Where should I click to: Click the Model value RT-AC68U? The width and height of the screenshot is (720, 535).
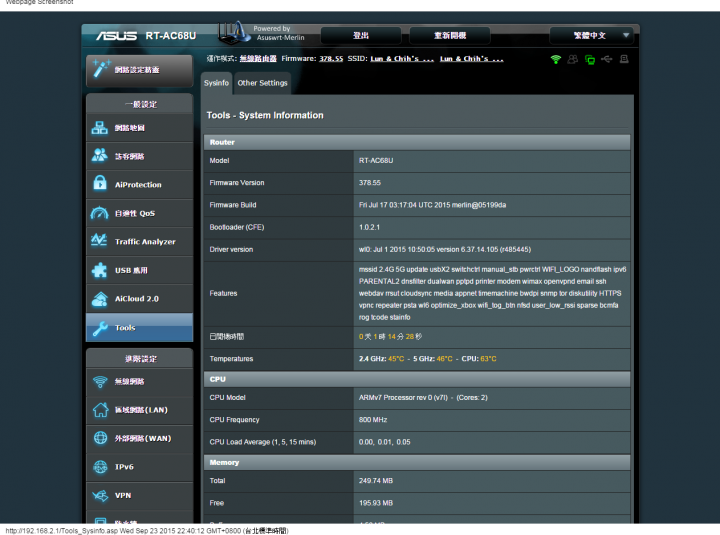click(376, 161)
